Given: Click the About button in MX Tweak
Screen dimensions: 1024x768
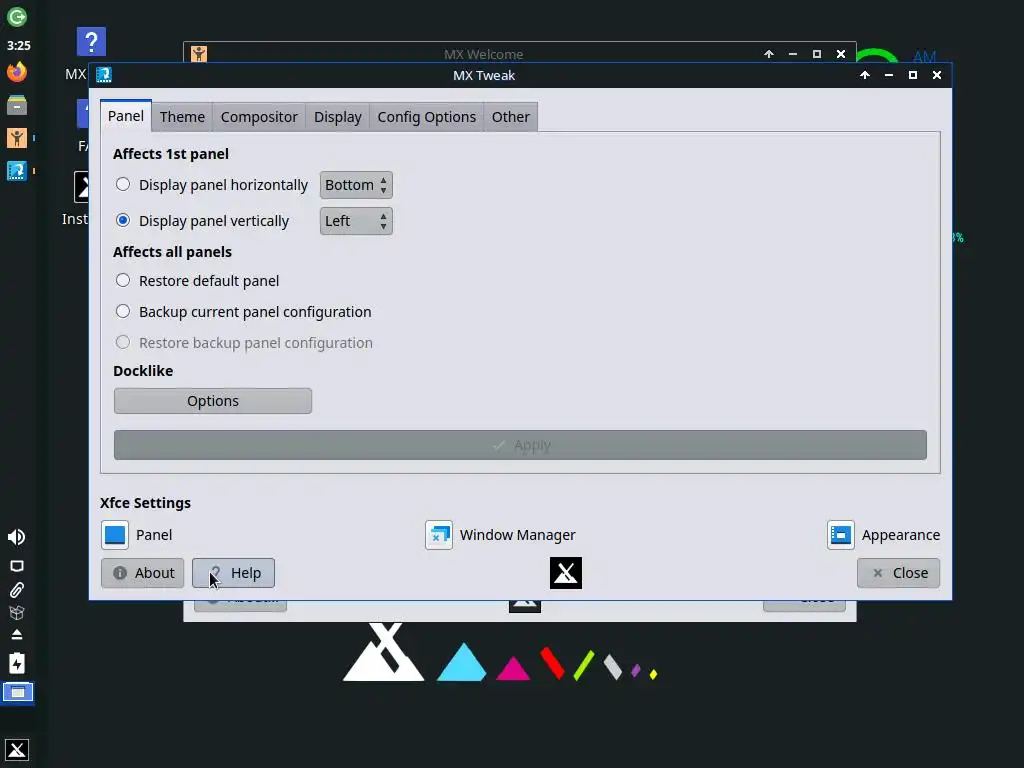Looking at the screenshot, I should tap(142, 573).
